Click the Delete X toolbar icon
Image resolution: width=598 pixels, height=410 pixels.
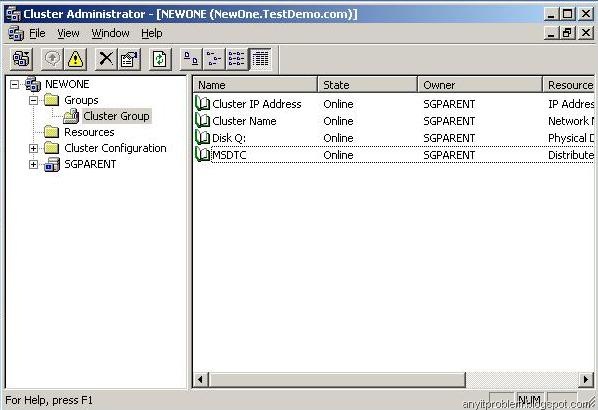106,59
